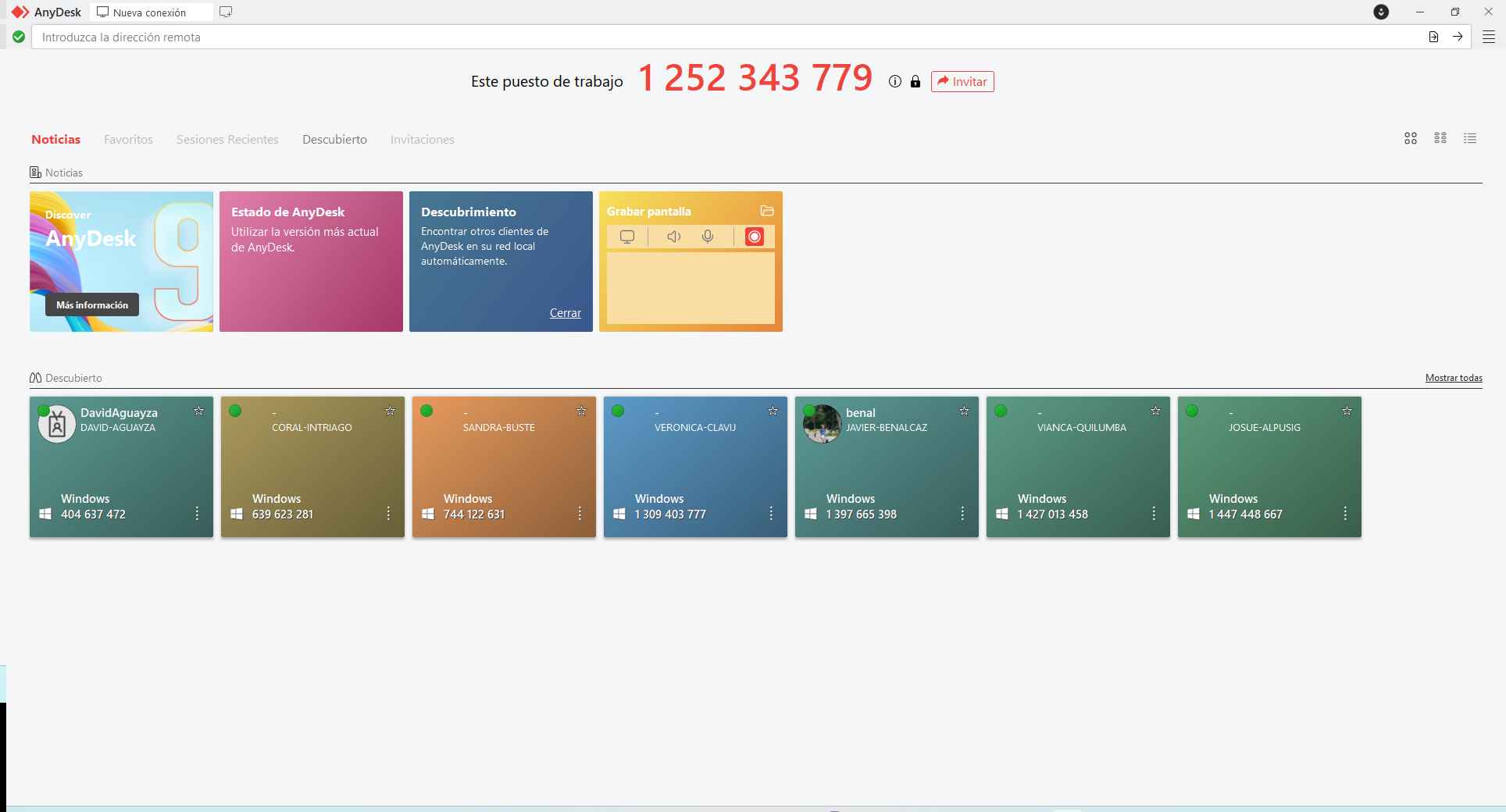Click the info icon beside workstation ID
Screen dimensions: 1506x812
point(895,81)
